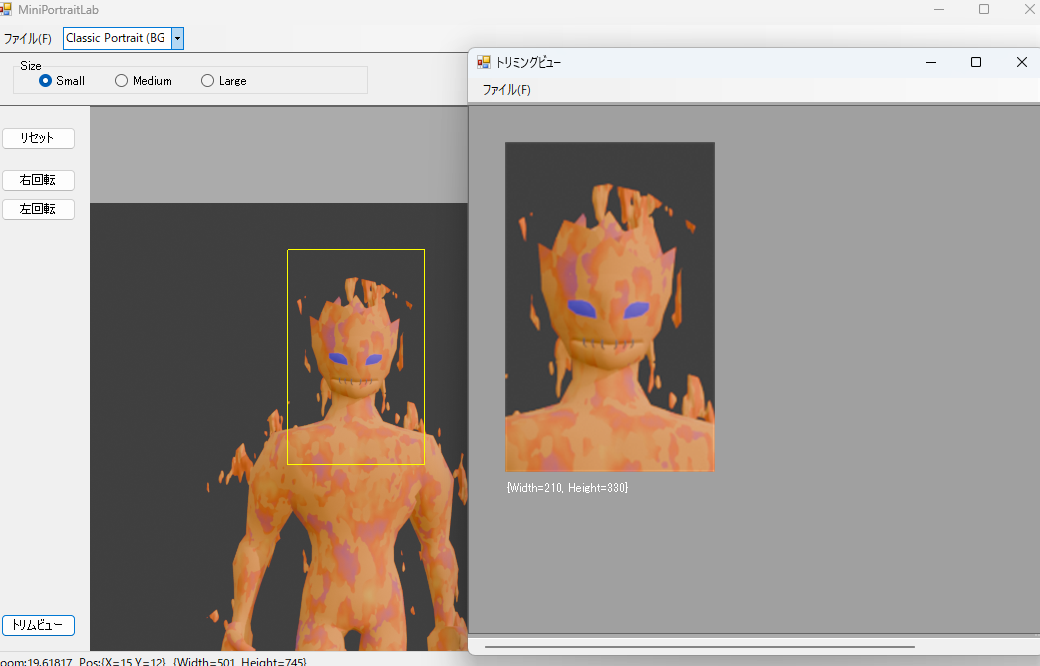
Task: Minimize the トリミングビュー window
Action: (x=931, y=62)
